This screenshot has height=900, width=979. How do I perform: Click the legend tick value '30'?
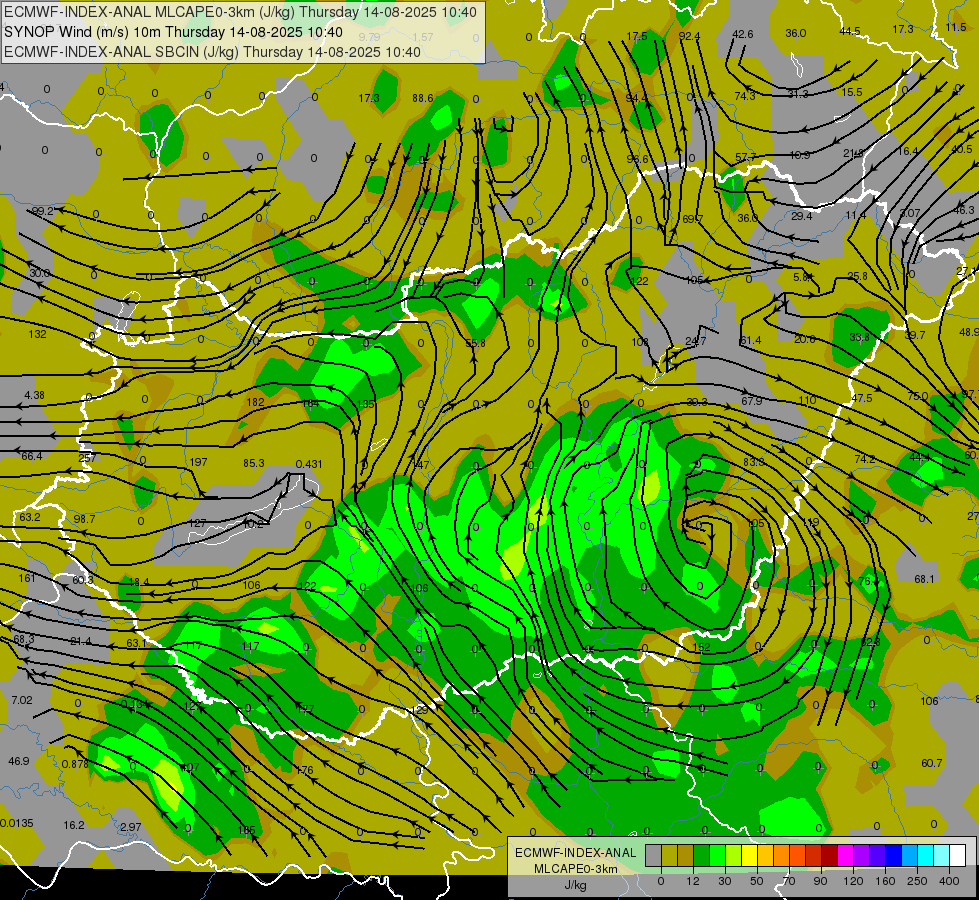724,881
